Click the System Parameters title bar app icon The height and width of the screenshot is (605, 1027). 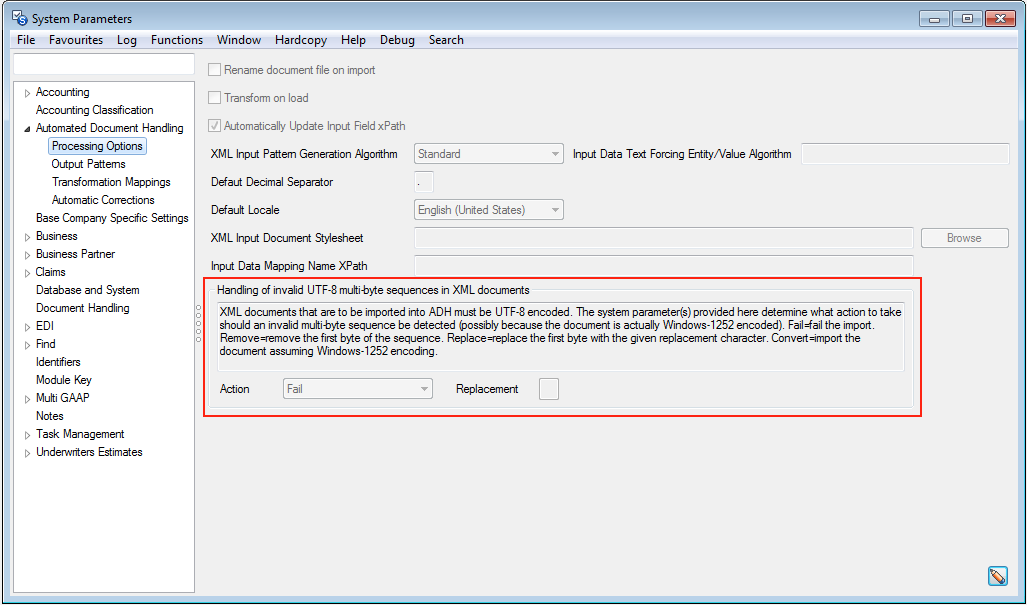click(19, 18)
